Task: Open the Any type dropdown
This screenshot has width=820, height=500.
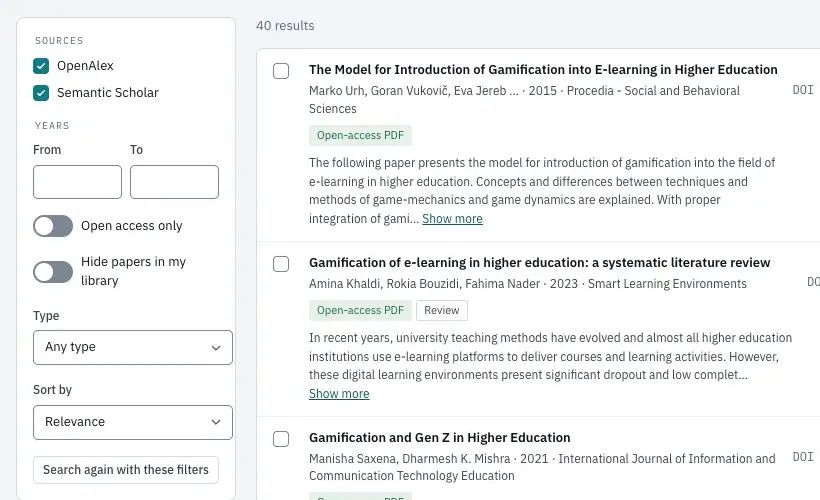Action: 133,347
